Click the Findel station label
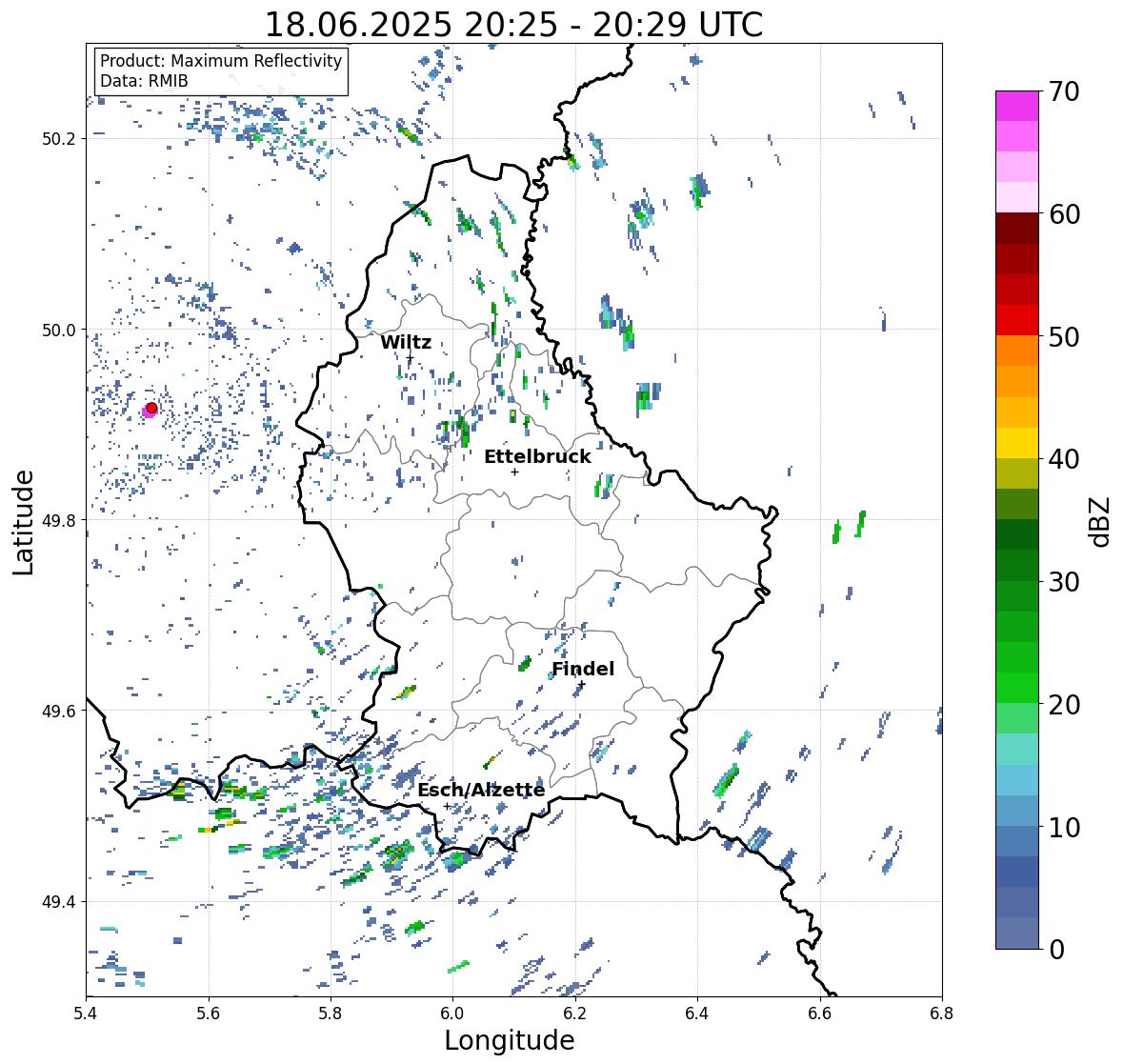The image size is (1123, 1064). pyautogui.click(x=583, y=670)
